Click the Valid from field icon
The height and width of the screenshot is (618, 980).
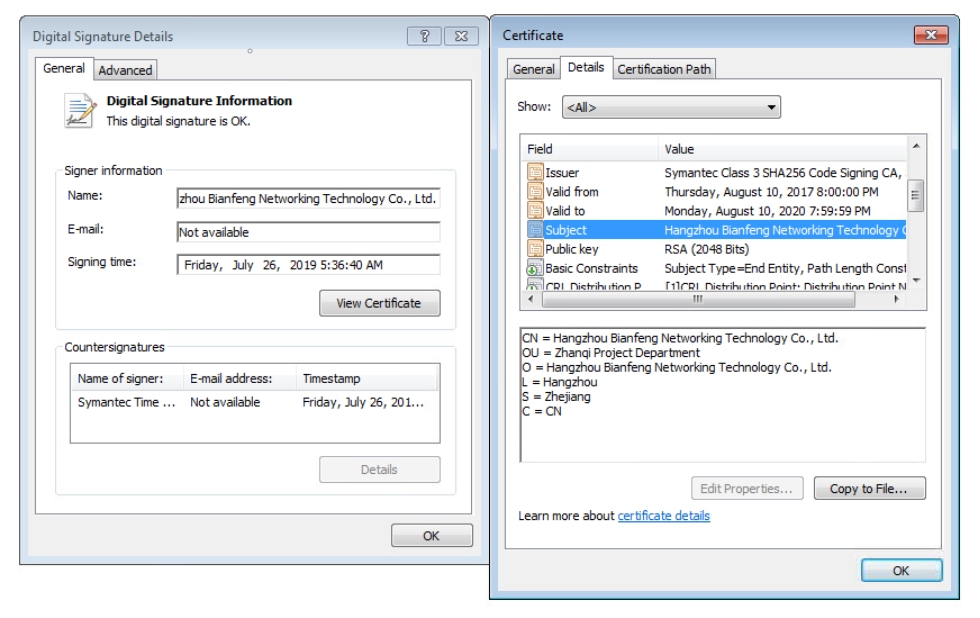pyautogui.click(x=535, y=191)
